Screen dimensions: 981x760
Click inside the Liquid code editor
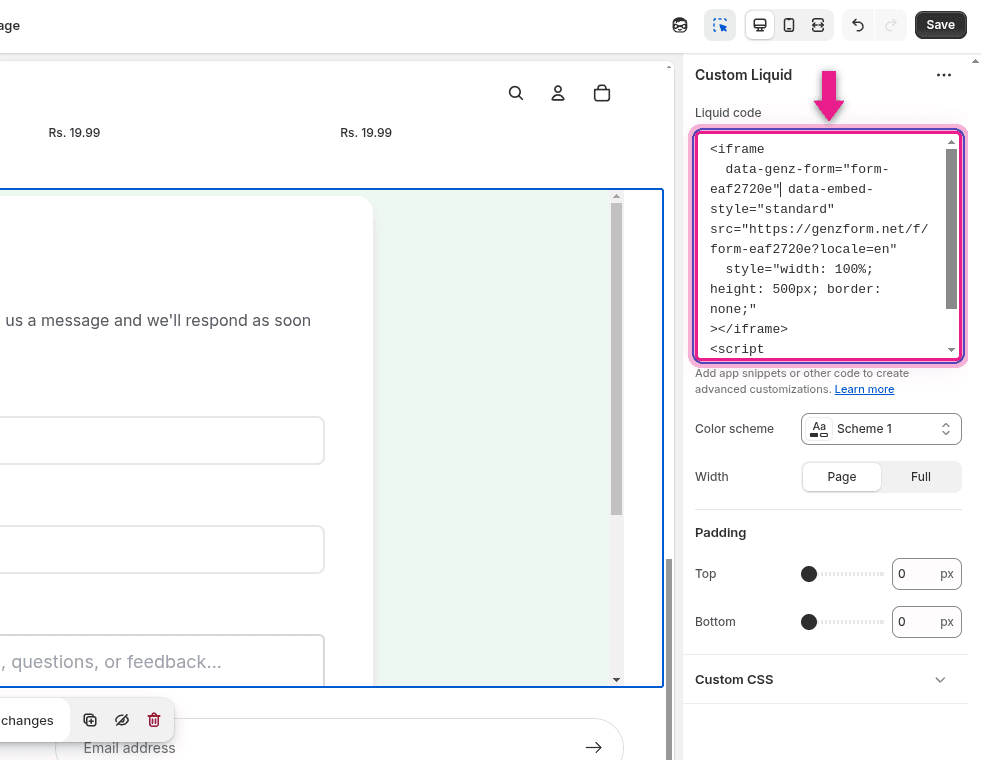(x=820, y=245)
